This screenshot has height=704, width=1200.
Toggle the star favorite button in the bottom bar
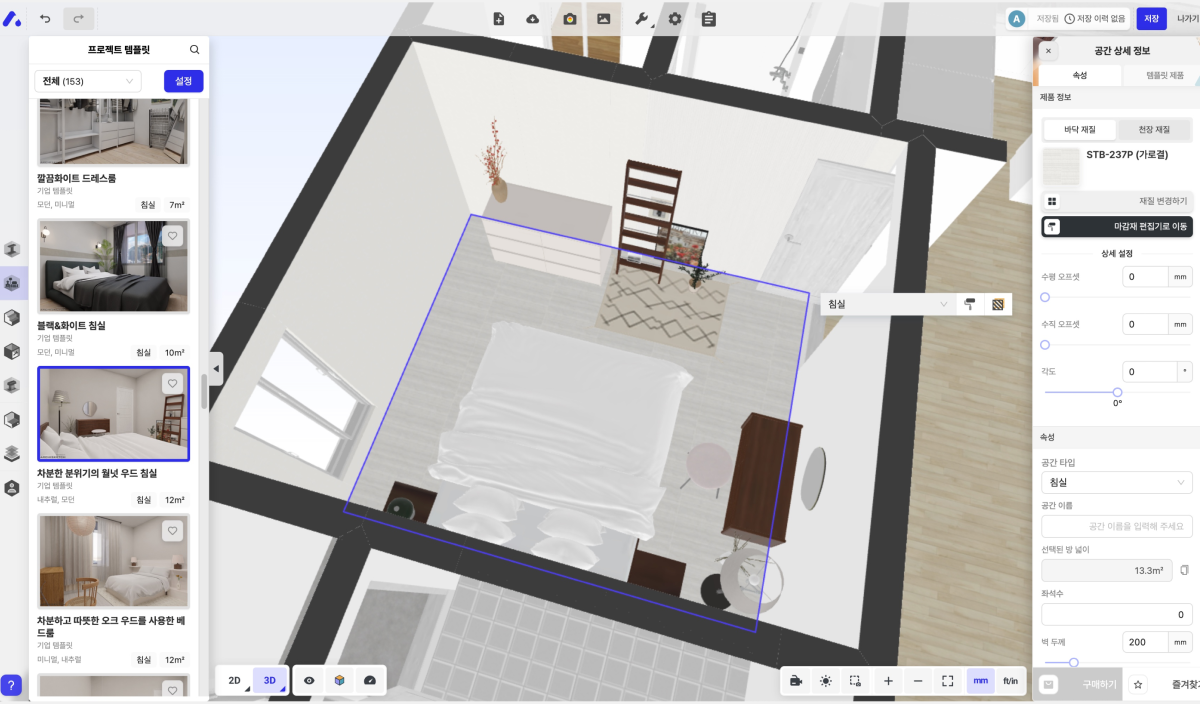click(1138, 684)
